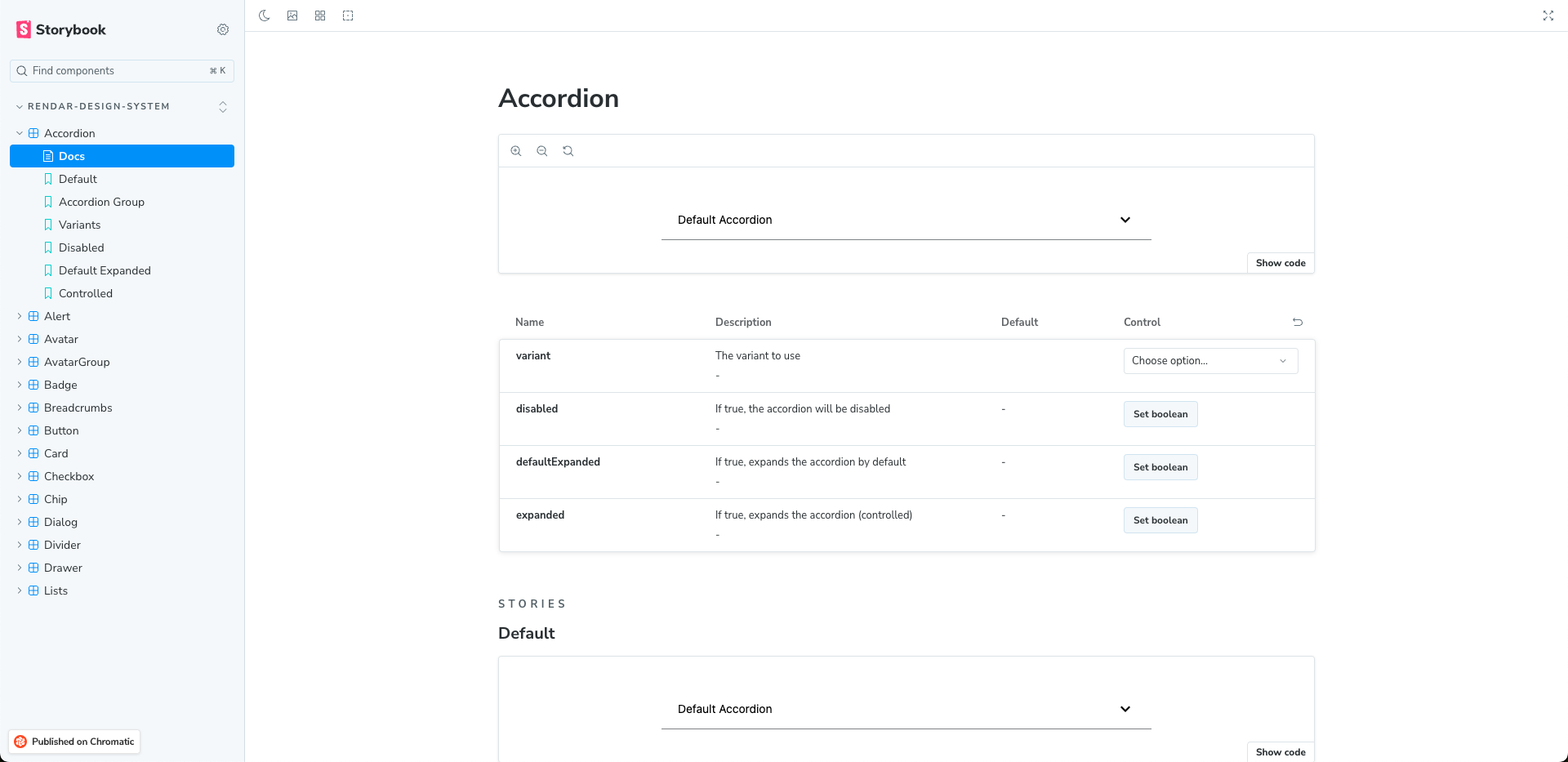Open the variant Choose option dropdown
This screenshot has width=1568, height=762.
pos(1210,361)
